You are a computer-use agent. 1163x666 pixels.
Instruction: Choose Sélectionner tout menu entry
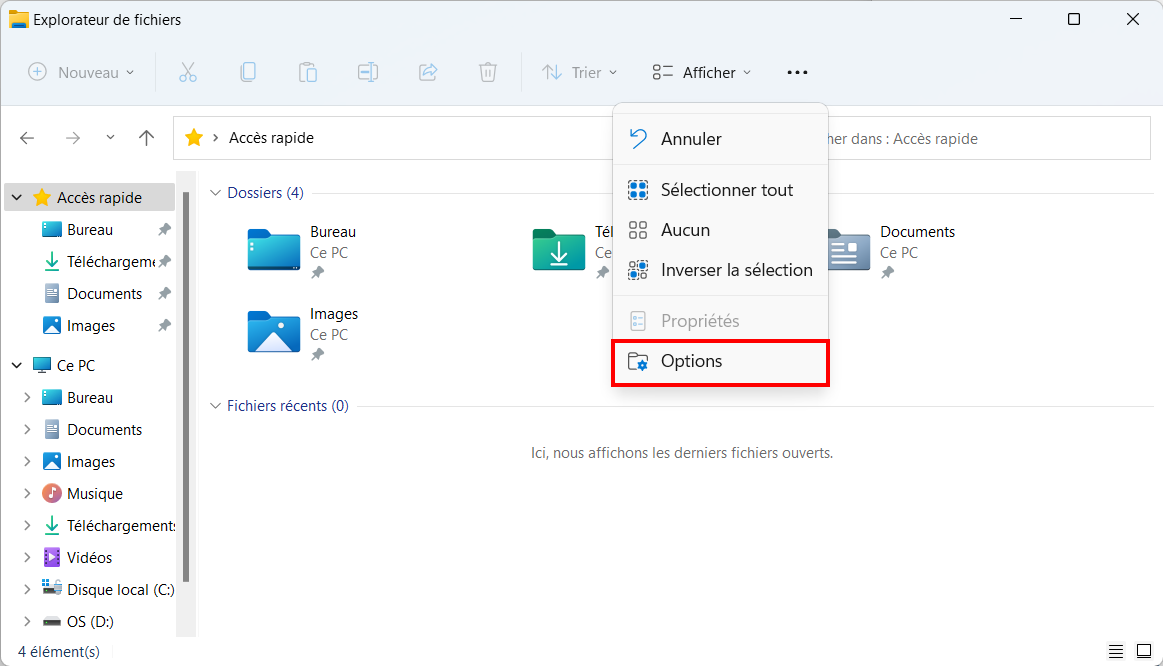720,190
